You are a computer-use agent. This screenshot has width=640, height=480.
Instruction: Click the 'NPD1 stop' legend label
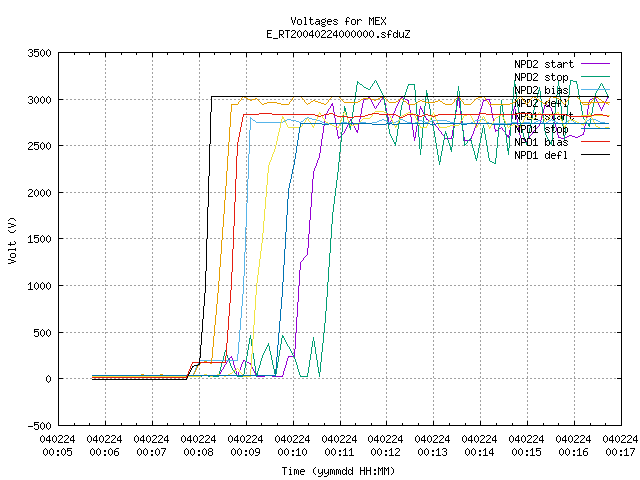coord(541,129)
